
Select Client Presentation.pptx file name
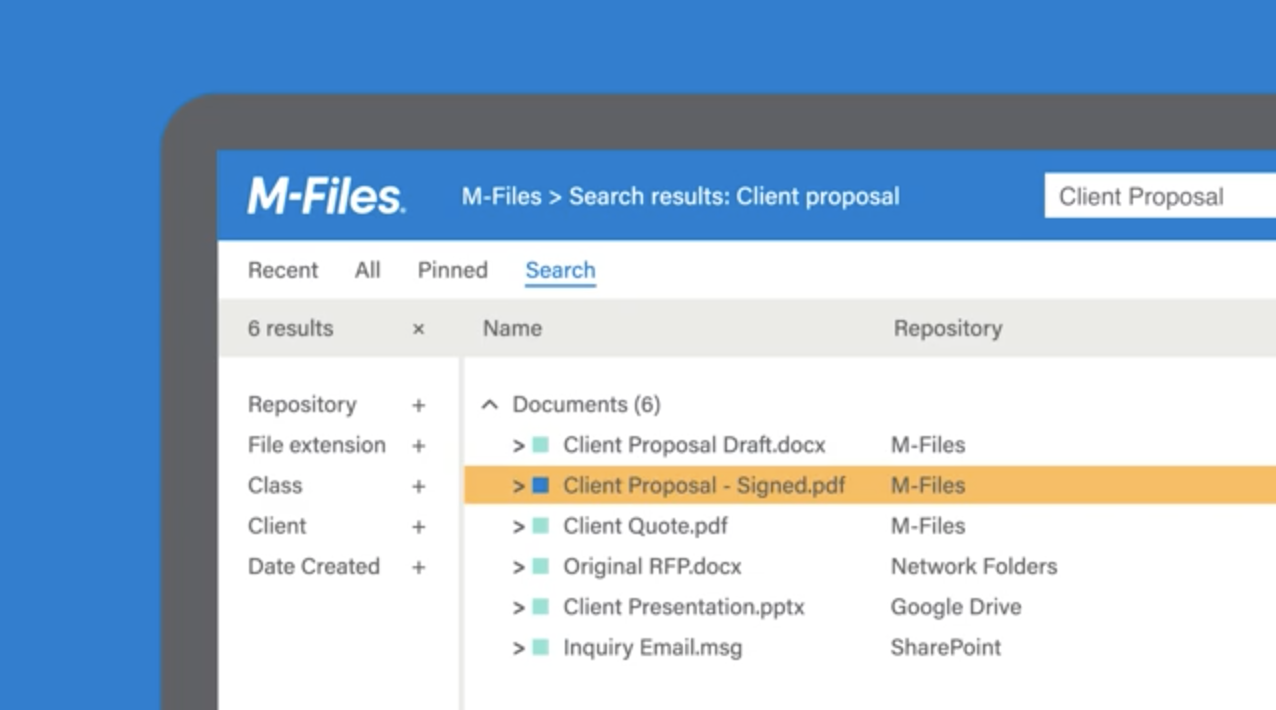coord(684,607)
